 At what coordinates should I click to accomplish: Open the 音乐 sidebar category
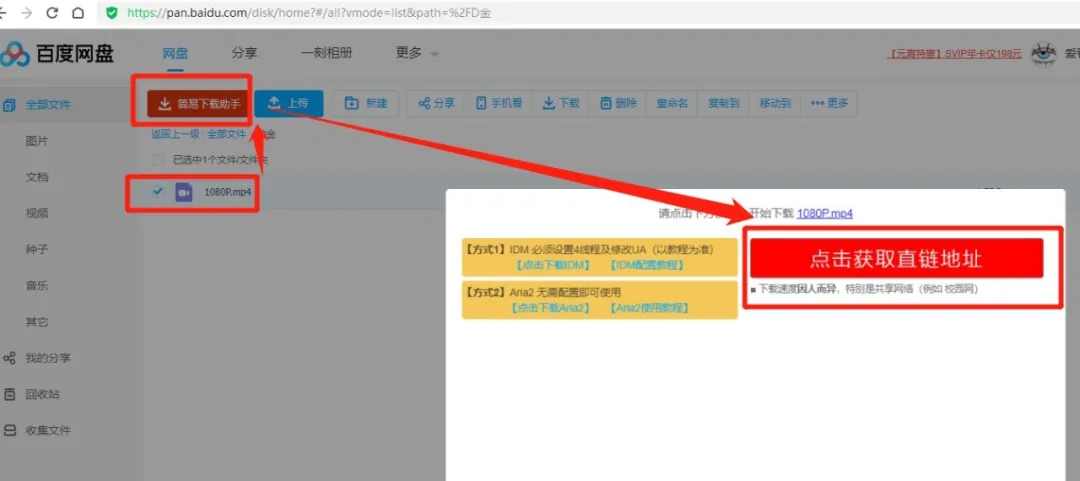[x=37, y=286]
